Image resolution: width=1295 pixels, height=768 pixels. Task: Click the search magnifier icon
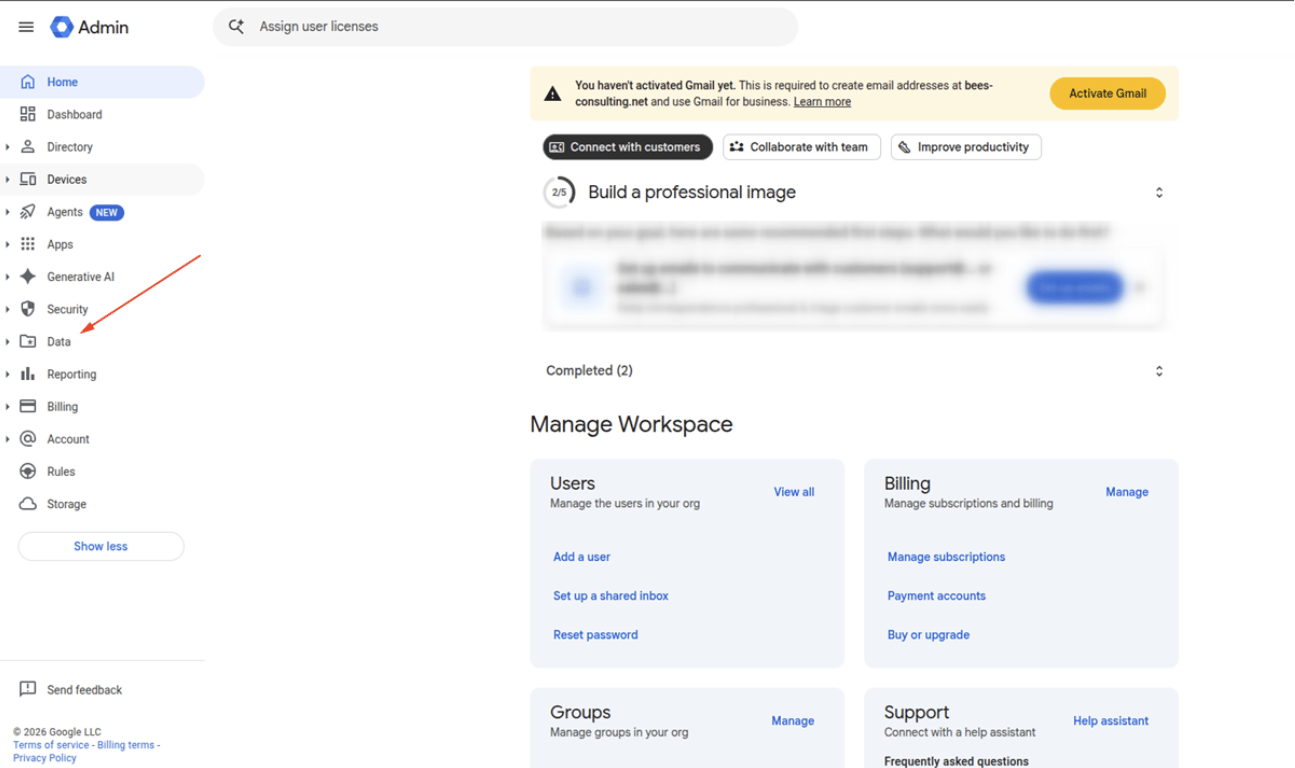coord(236,27)
